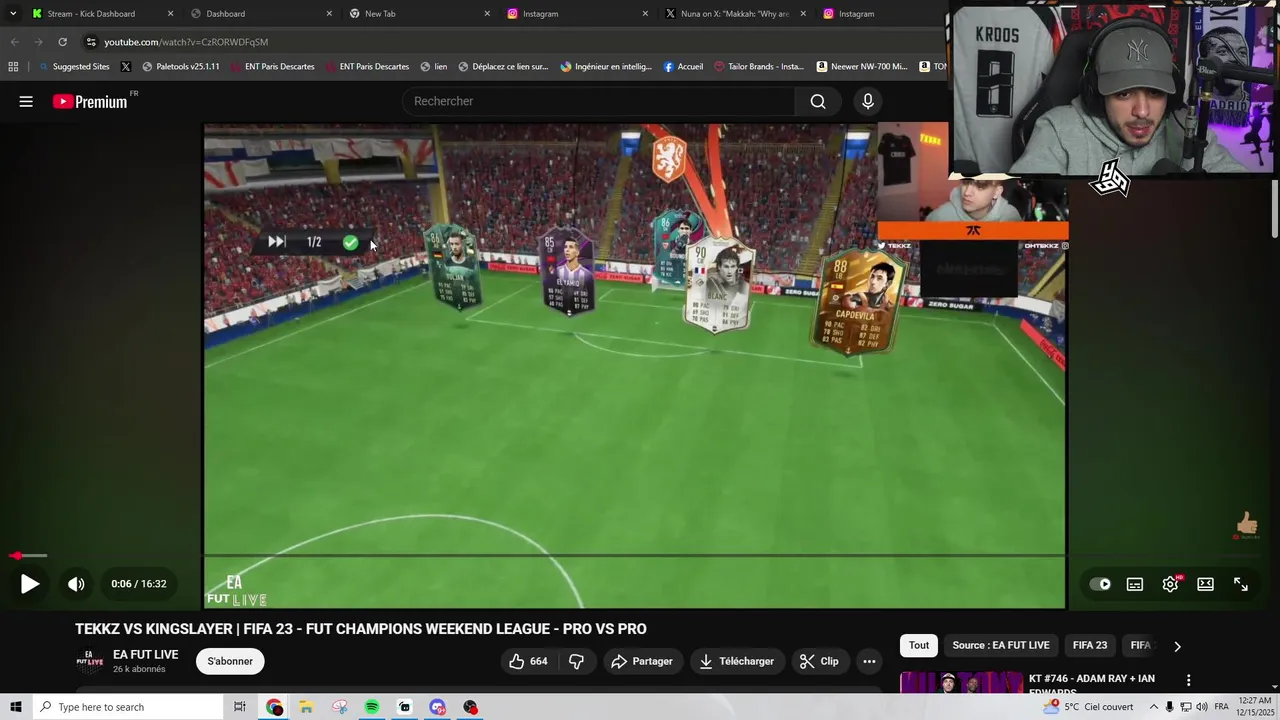The height and width of the screenshot is (720, 1280).
Task: Open KT #746 - Adam Ray video title
Action: 1092,684
